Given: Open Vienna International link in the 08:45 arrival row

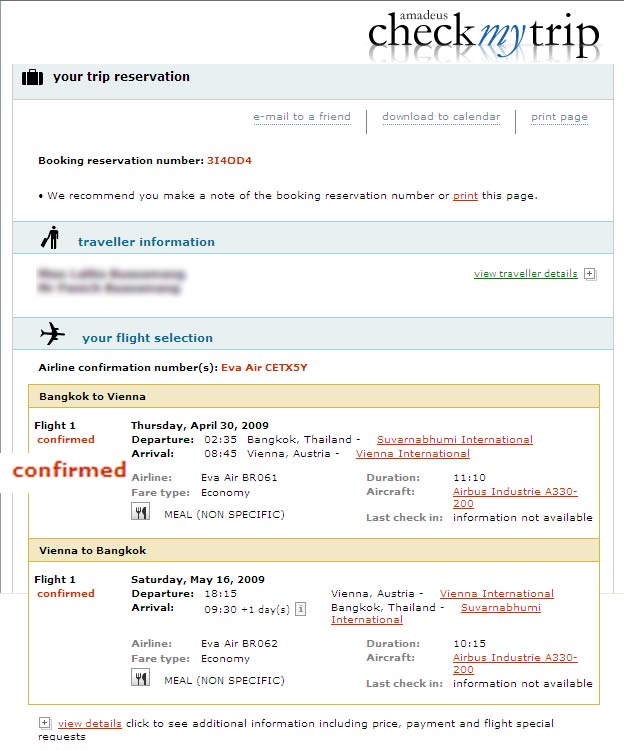Looking at the screenshot, I should click(x=413, y=453).
